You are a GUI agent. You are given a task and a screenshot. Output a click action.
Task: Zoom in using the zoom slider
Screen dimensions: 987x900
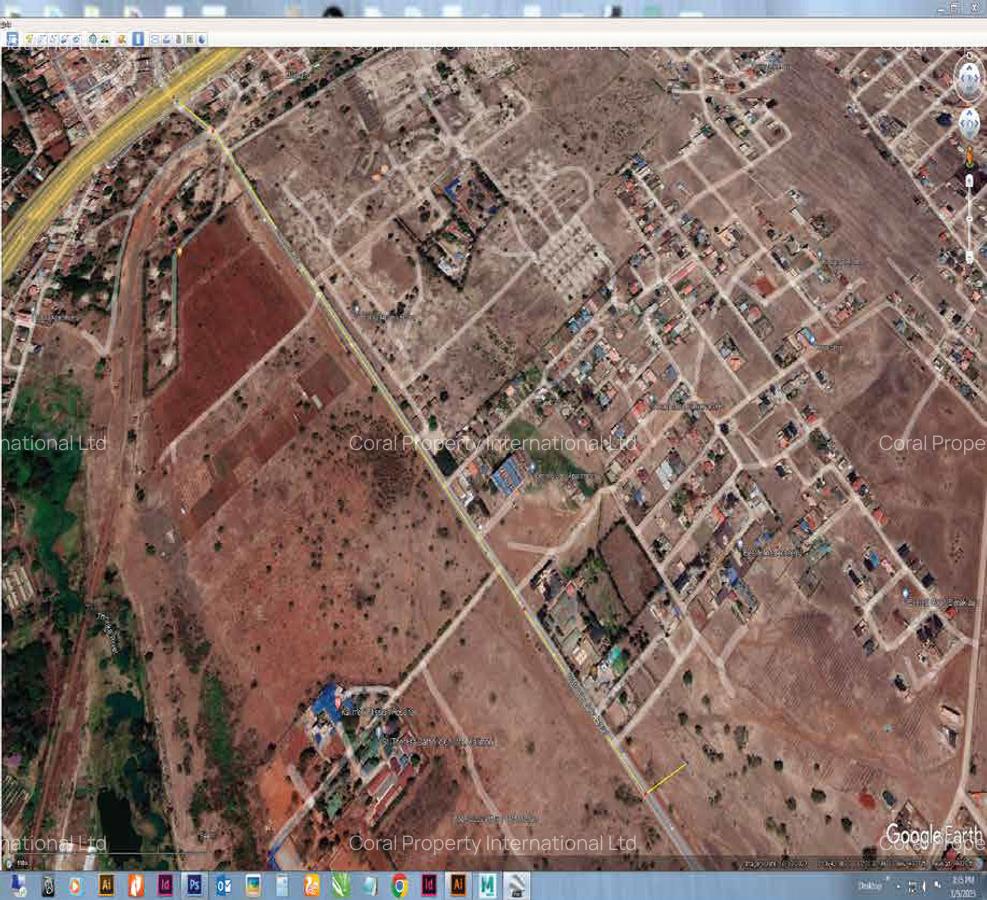click(969, 182)
